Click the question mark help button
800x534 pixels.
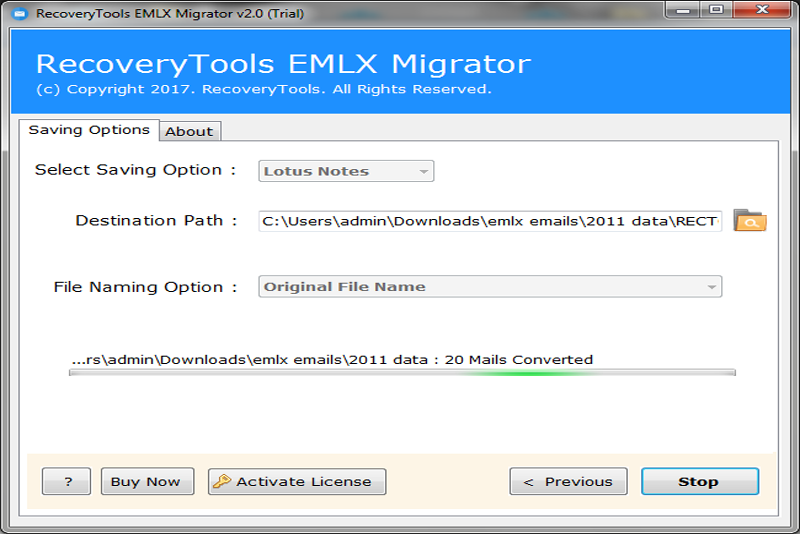pos(66,481)
